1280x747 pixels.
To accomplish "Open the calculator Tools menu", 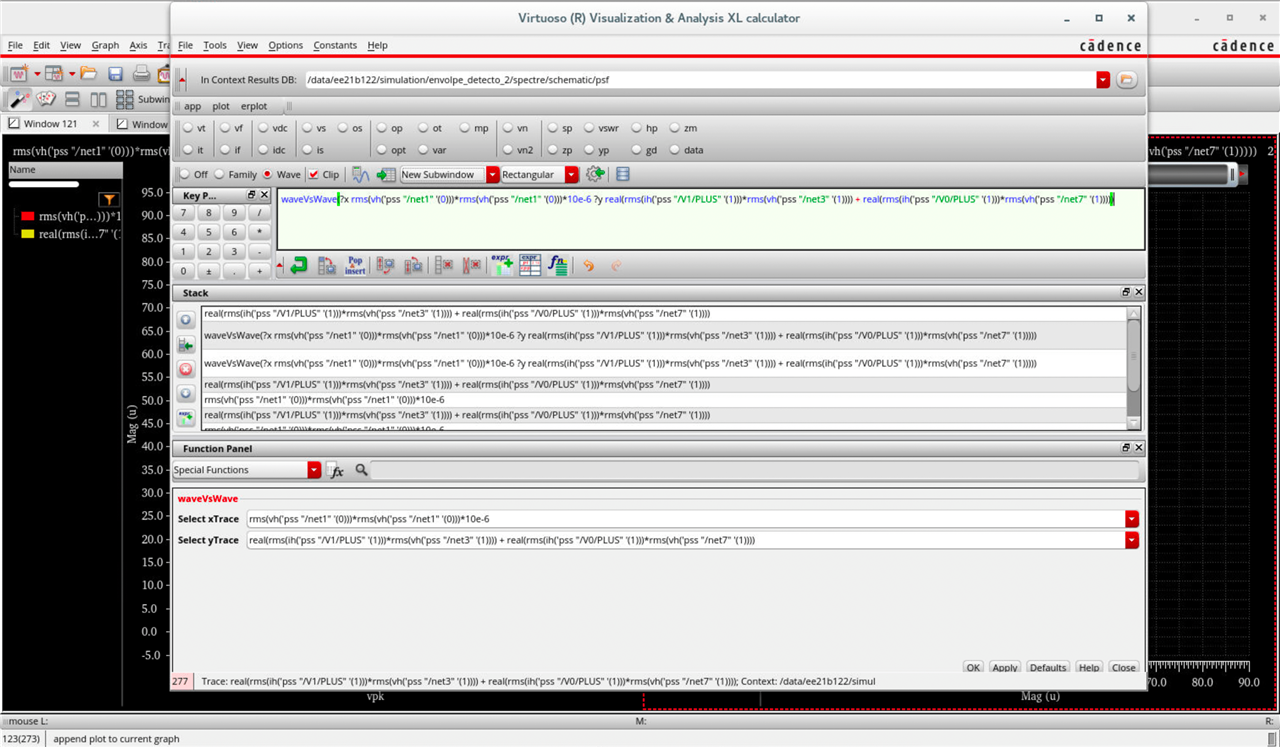I will [215, 45].
